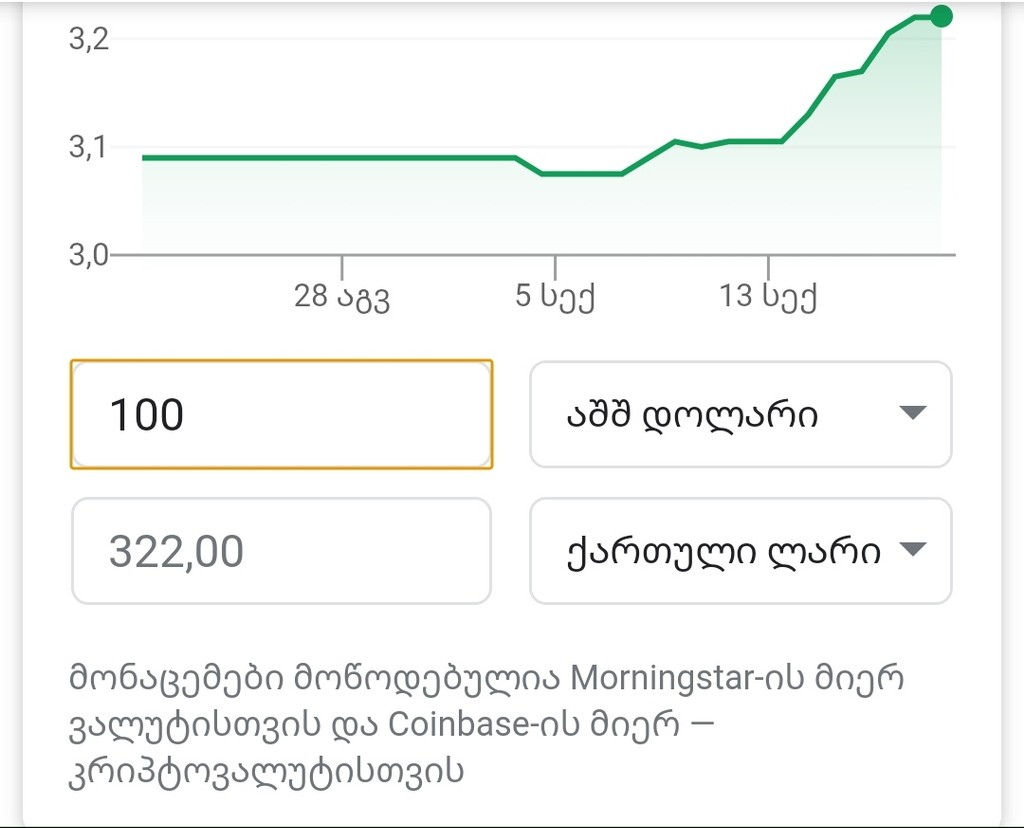Click the arrow beside აშშ დოლარი
This screenshot has width=1024, height=828.
click(x=913, y=414)
